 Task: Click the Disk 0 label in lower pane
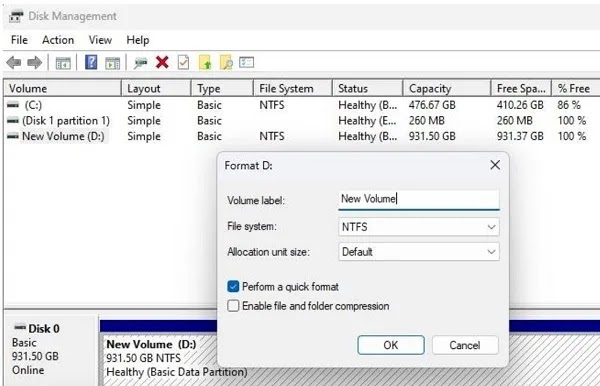[x=44, y=329]
